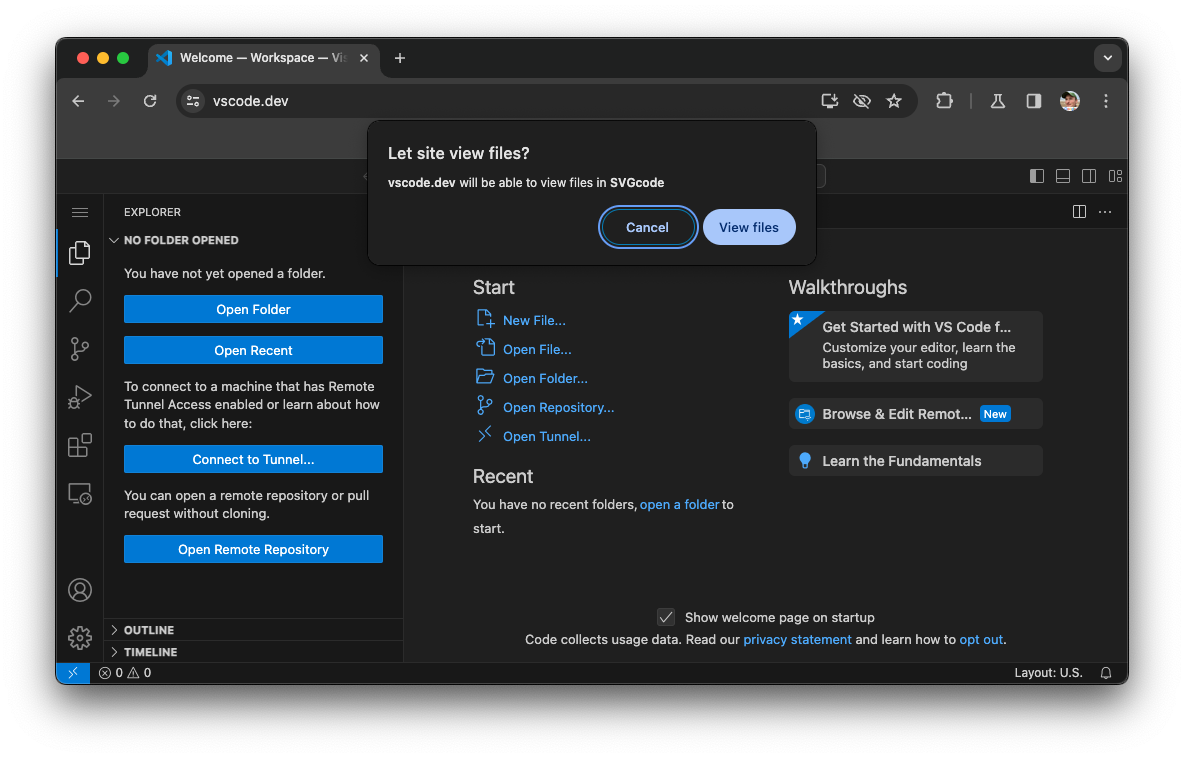Select the Source Control icon

80,349
